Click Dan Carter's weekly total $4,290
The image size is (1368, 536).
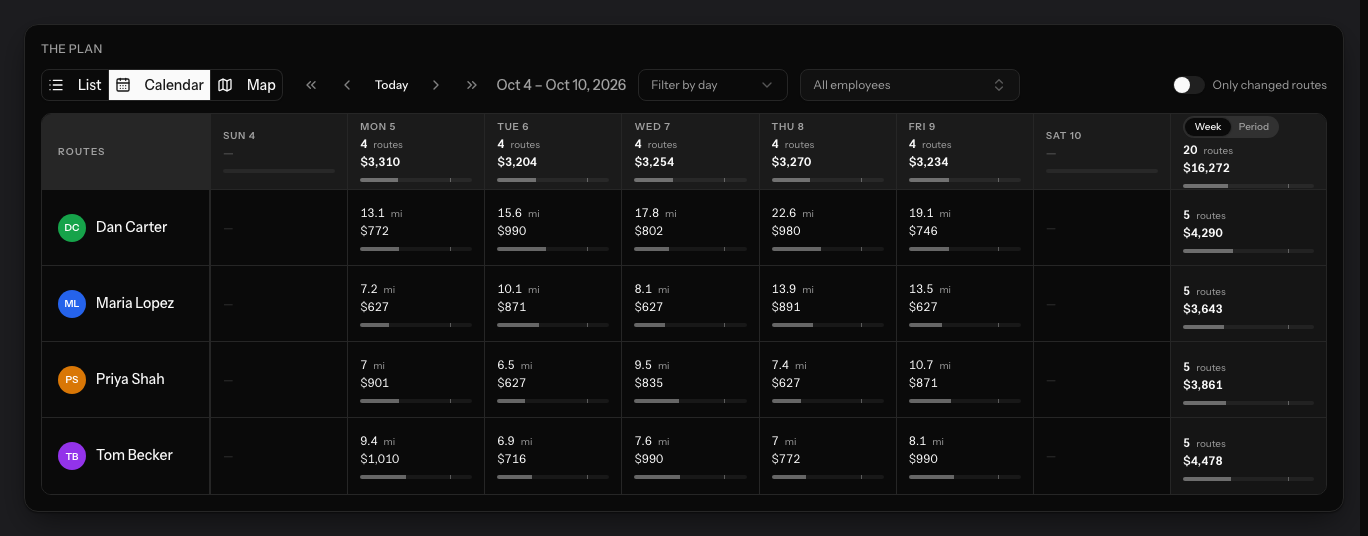(x=1203, y=233)
